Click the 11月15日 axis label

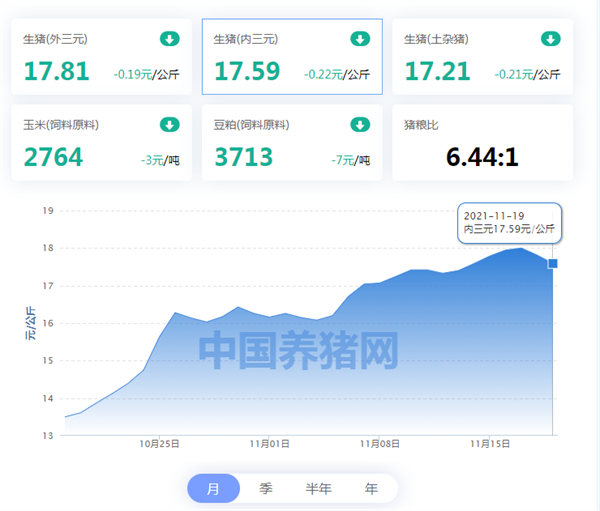tap(490, 444)
